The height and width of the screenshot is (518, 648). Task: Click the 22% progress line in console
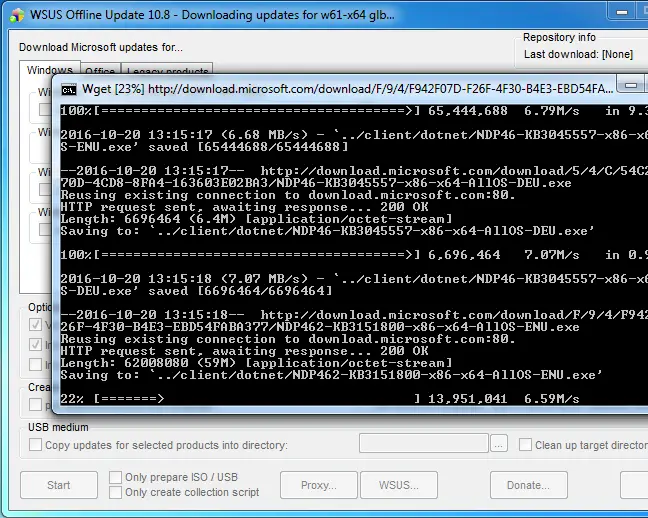(x=320, y=399)
